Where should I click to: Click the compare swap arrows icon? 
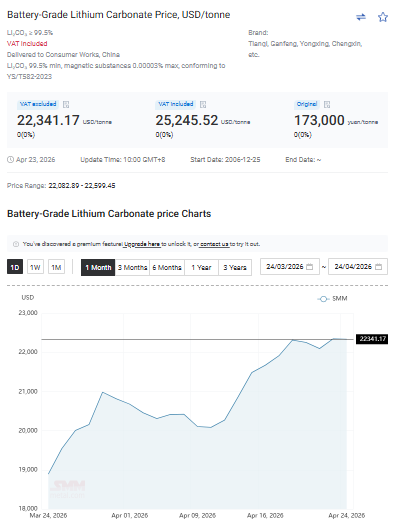(x=361, y=17)
